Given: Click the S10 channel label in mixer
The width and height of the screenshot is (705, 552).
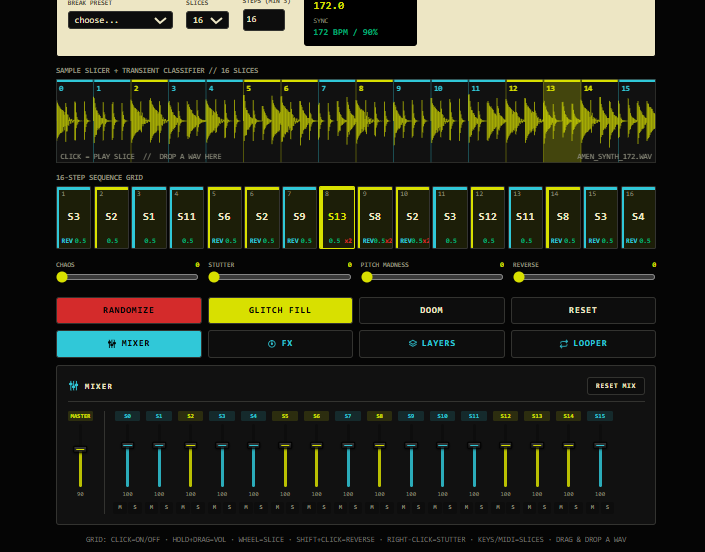Looking at the screenshot, I should click(442, 416).
